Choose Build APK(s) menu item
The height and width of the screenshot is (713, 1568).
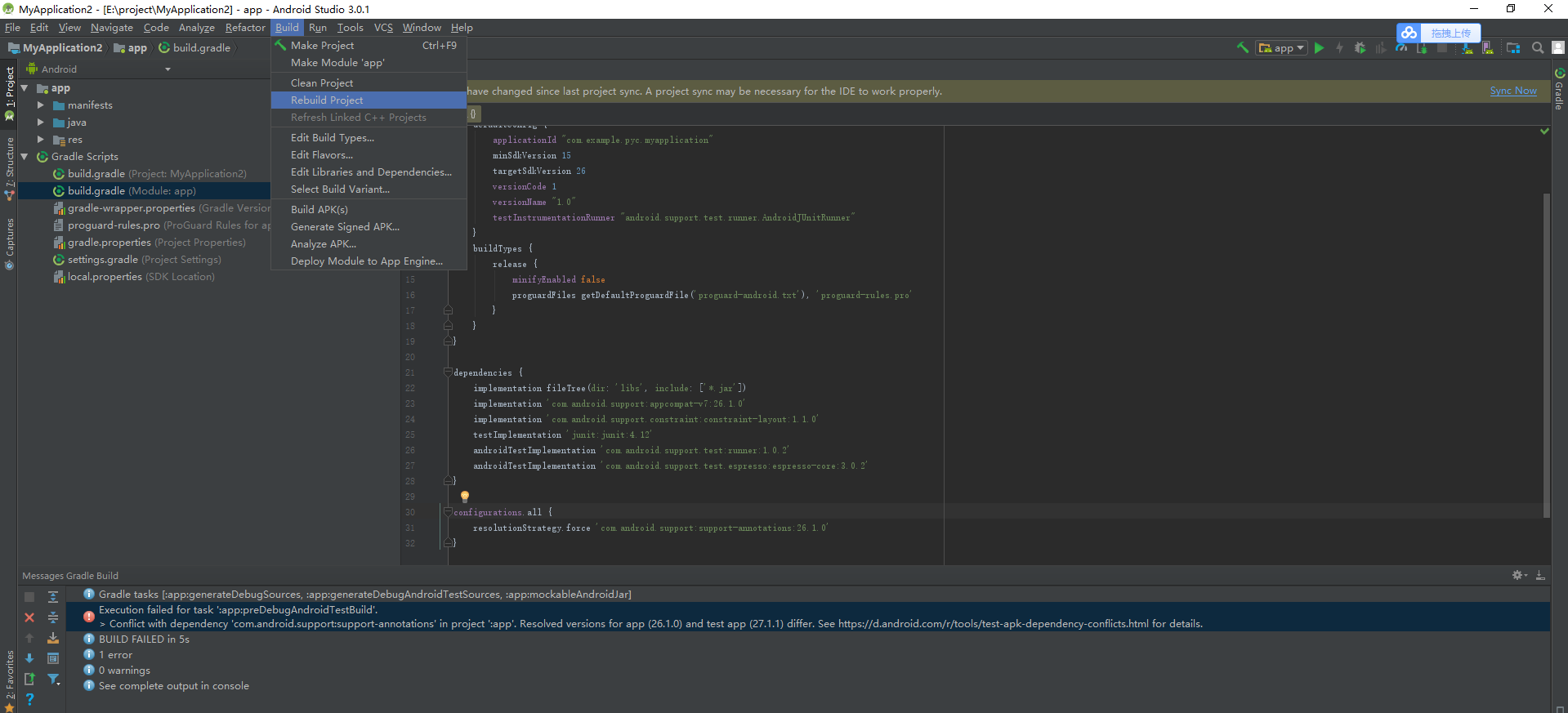pyautogui.click(x=369, y=210)
